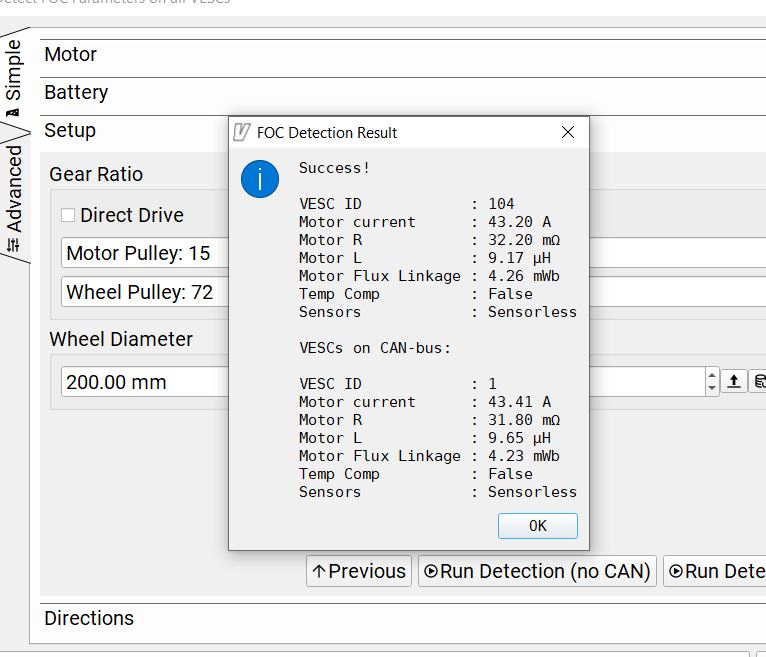766x657 pixels.
Task: Click the Wheel Diameter label
Action: (x=121, y=339)
